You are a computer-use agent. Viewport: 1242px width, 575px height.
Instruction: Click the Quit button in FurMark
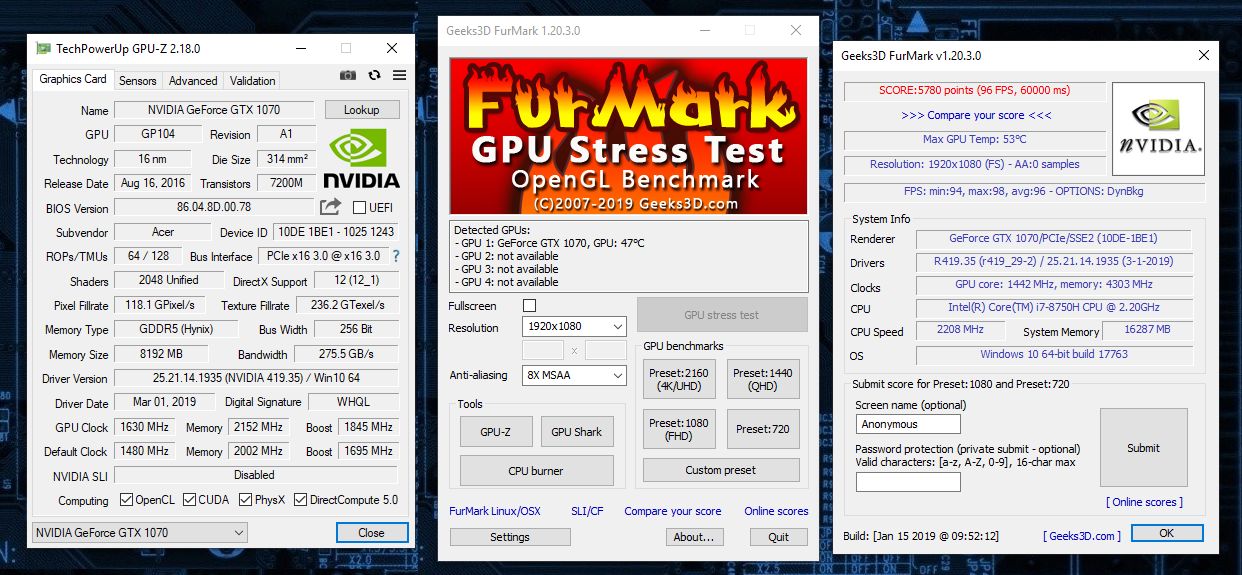[x=779, y=537]
